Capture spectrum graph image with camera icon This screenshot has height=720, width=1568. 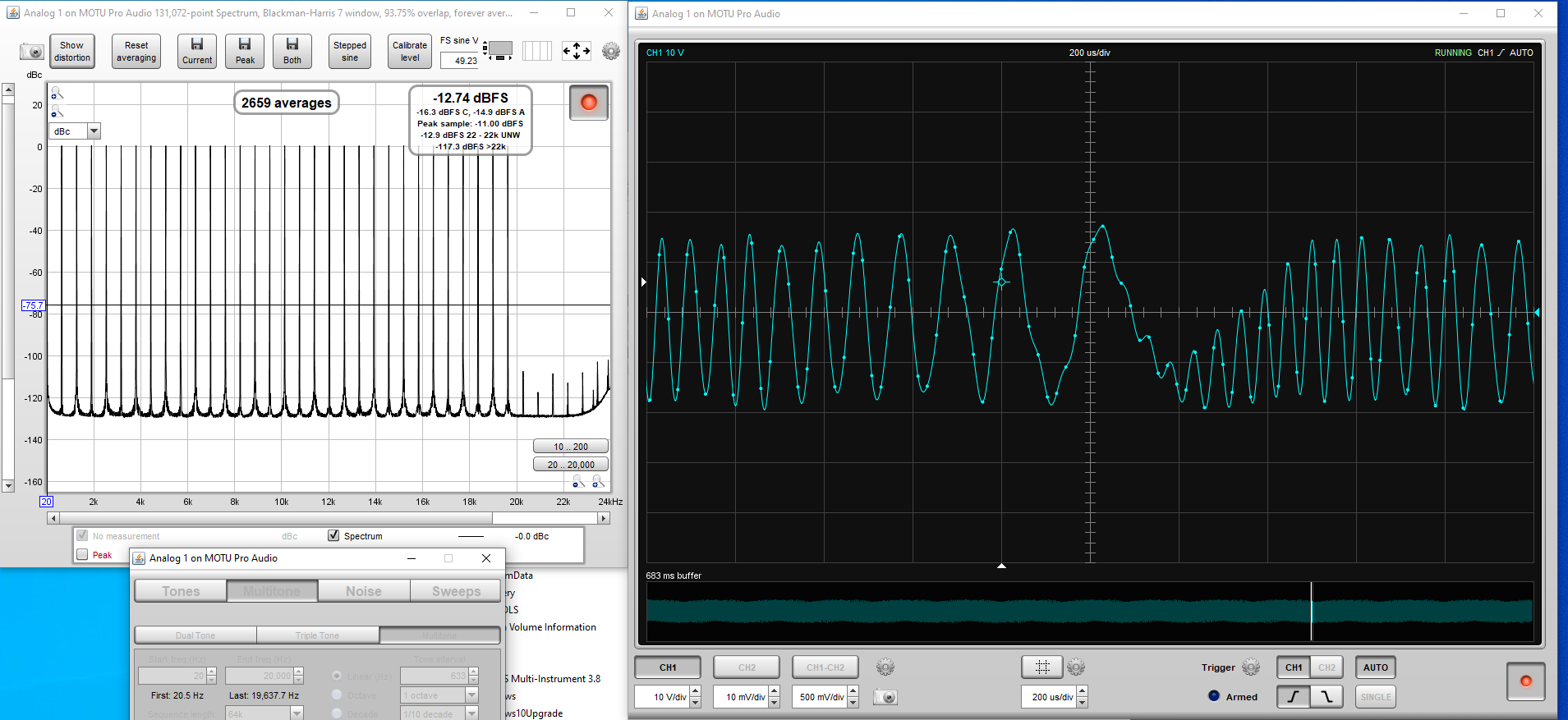[32, 52]
